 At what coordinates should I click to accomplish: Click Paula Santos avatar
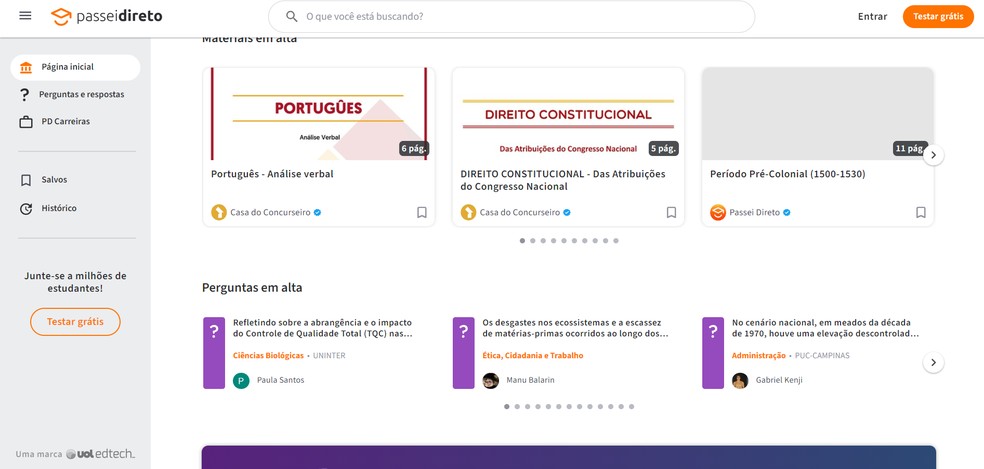coord(241,380)
